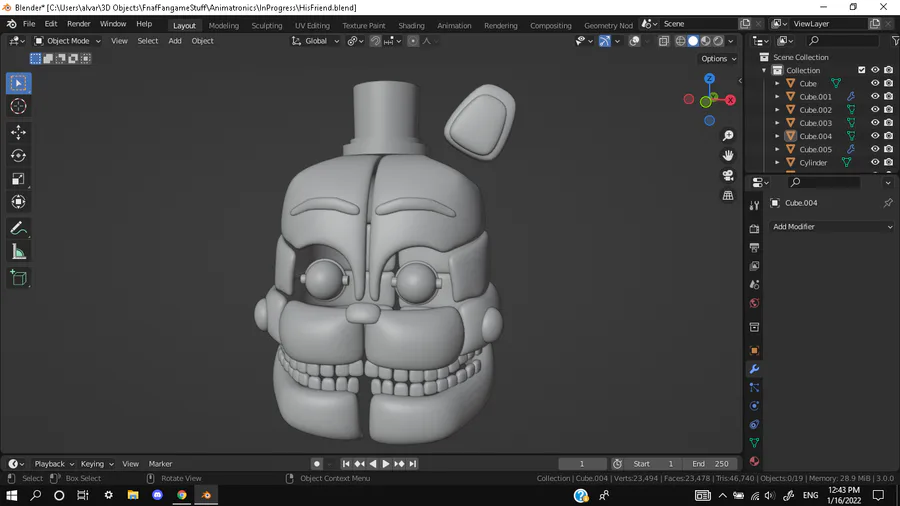Select the Move tool

(18, 133)
